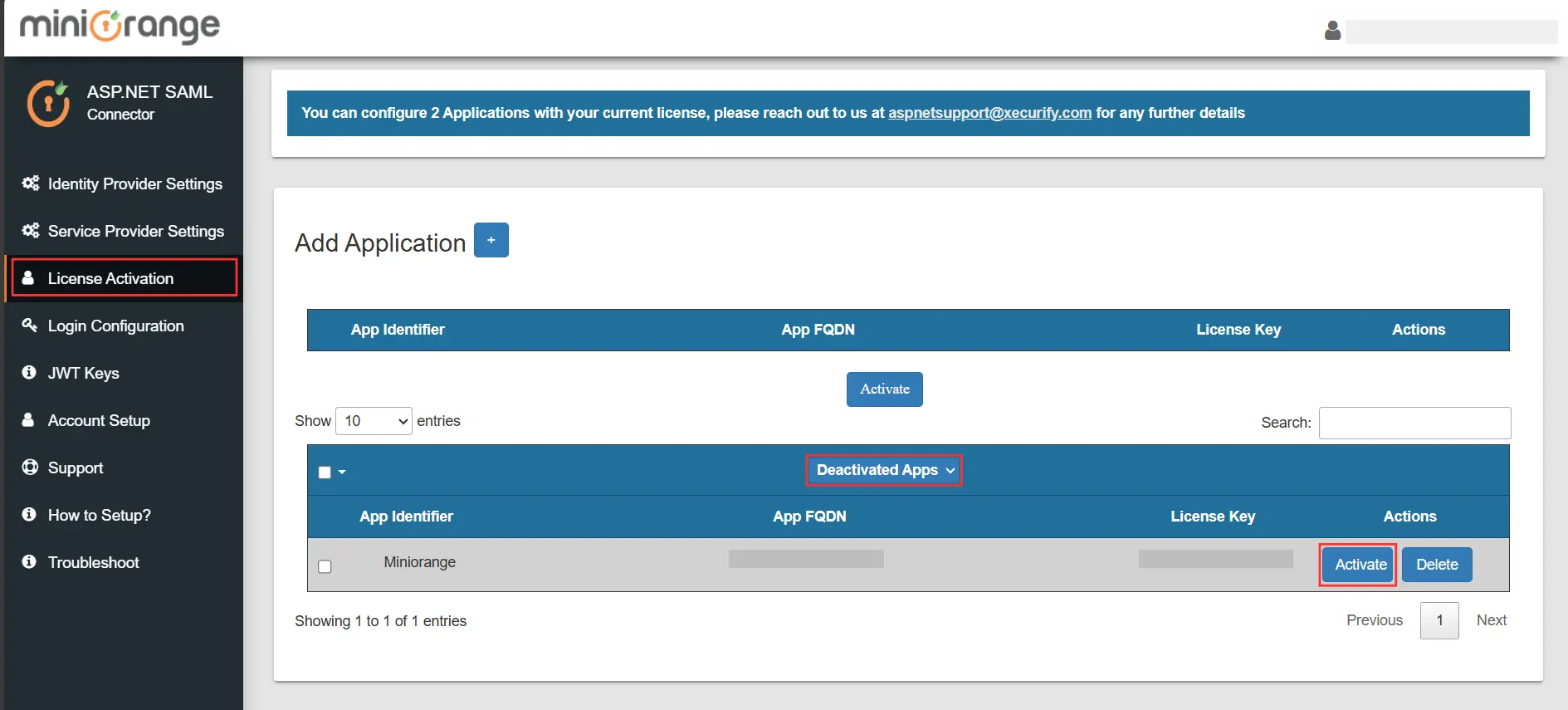Image resolution: width=1568 pixels, height=710 pixels.
Task: Focus the Search input field
Action: (x=1414, y=423)
